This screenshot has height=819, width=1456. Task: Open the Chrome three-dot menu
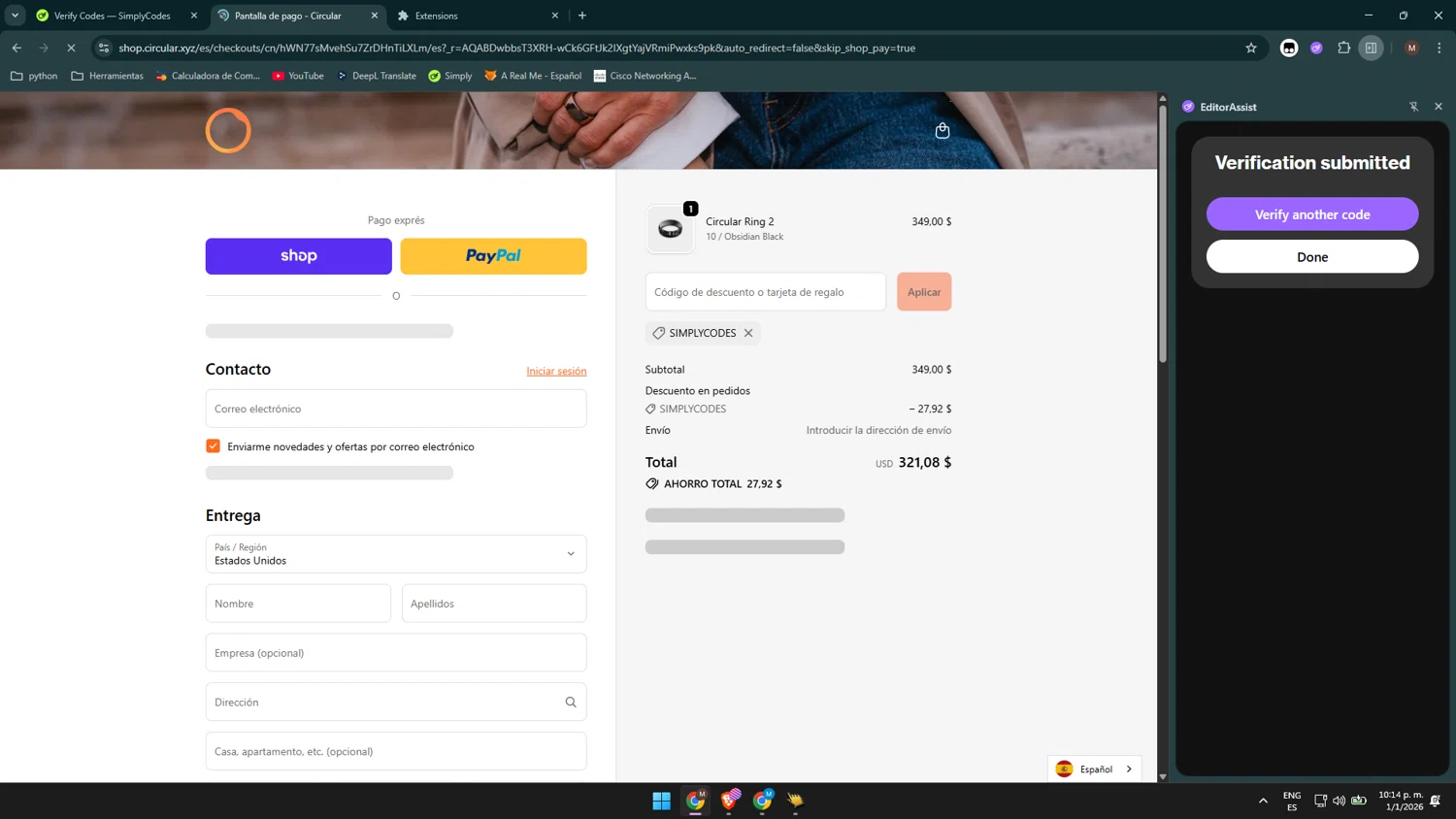(x=1439, y=48)
